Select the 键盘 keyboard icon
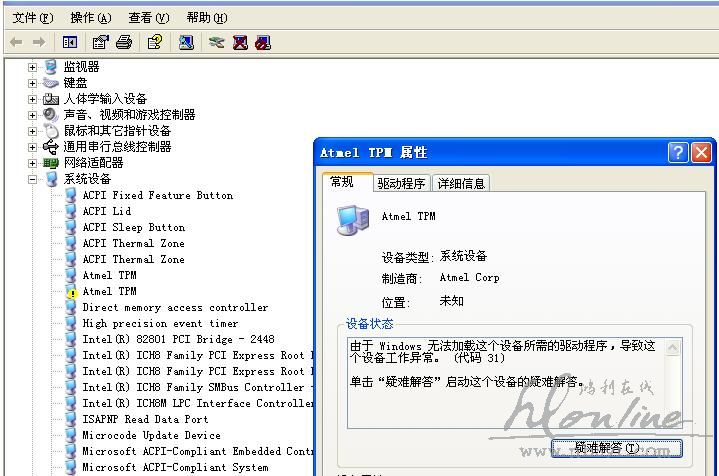Viewport: 719px width, 476px height. (x=51, y=83)
